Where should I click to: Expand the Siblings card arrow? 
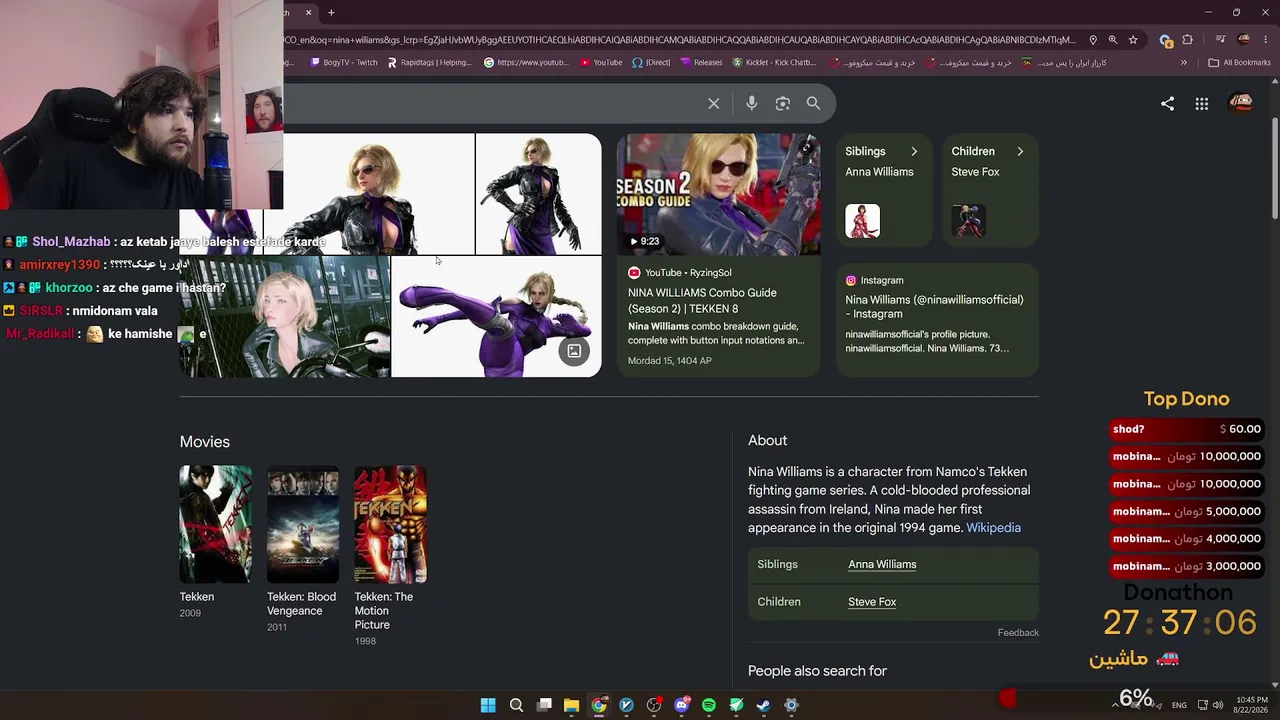(914, 152)
